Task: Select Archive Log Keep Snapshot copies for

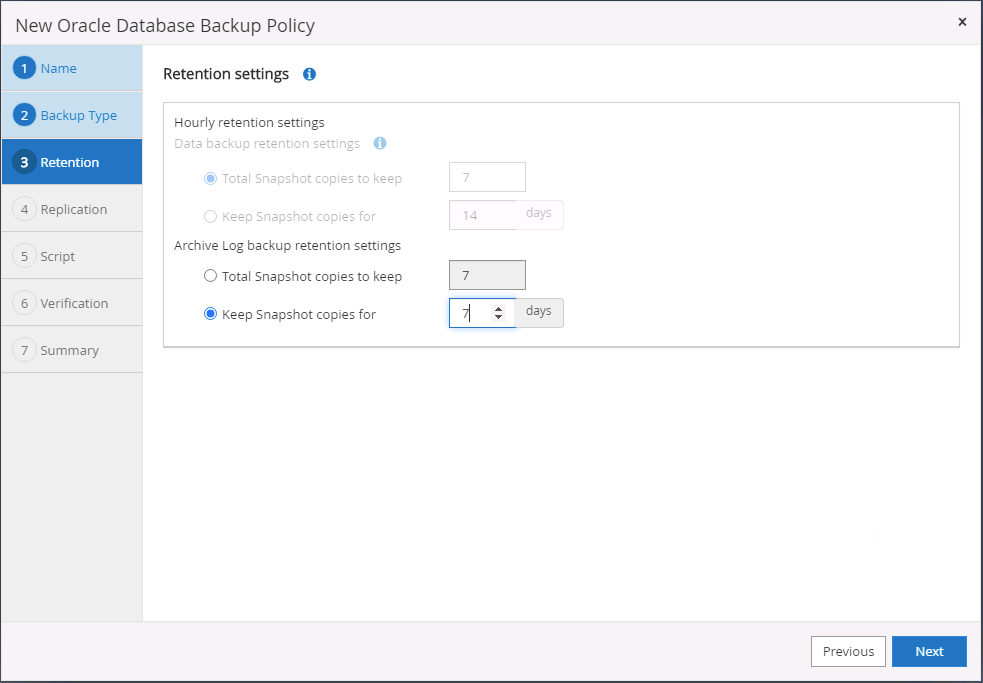Action: pos(210,314)
